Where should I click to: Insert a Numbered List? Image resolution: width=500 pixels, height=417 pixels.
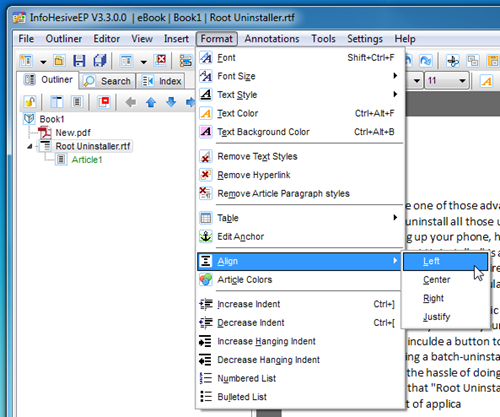coord(300,378)
